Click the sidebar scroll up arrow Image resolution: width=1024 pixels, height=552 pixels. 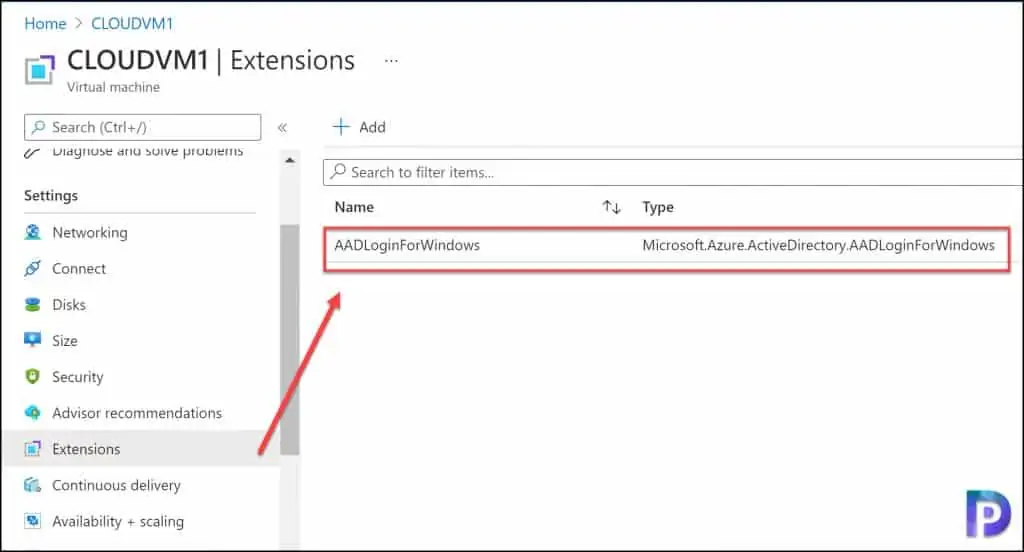tap(289, 161)
